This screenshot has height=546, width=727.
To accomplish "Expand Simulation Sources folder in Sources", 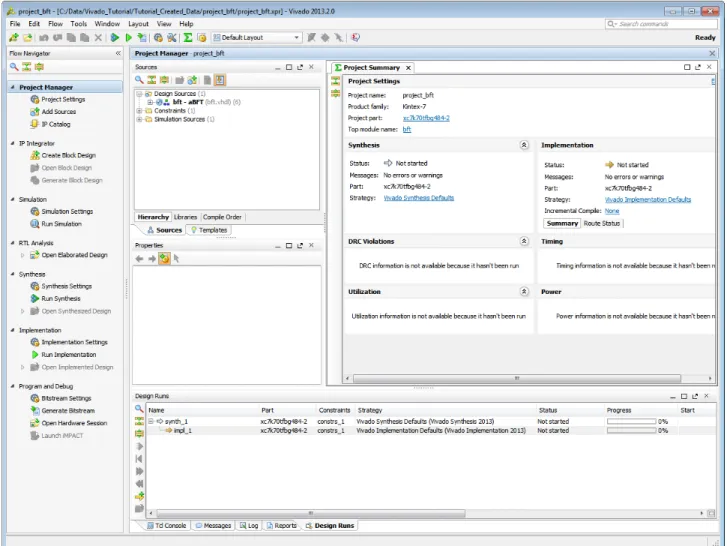I will click(139, 119).
